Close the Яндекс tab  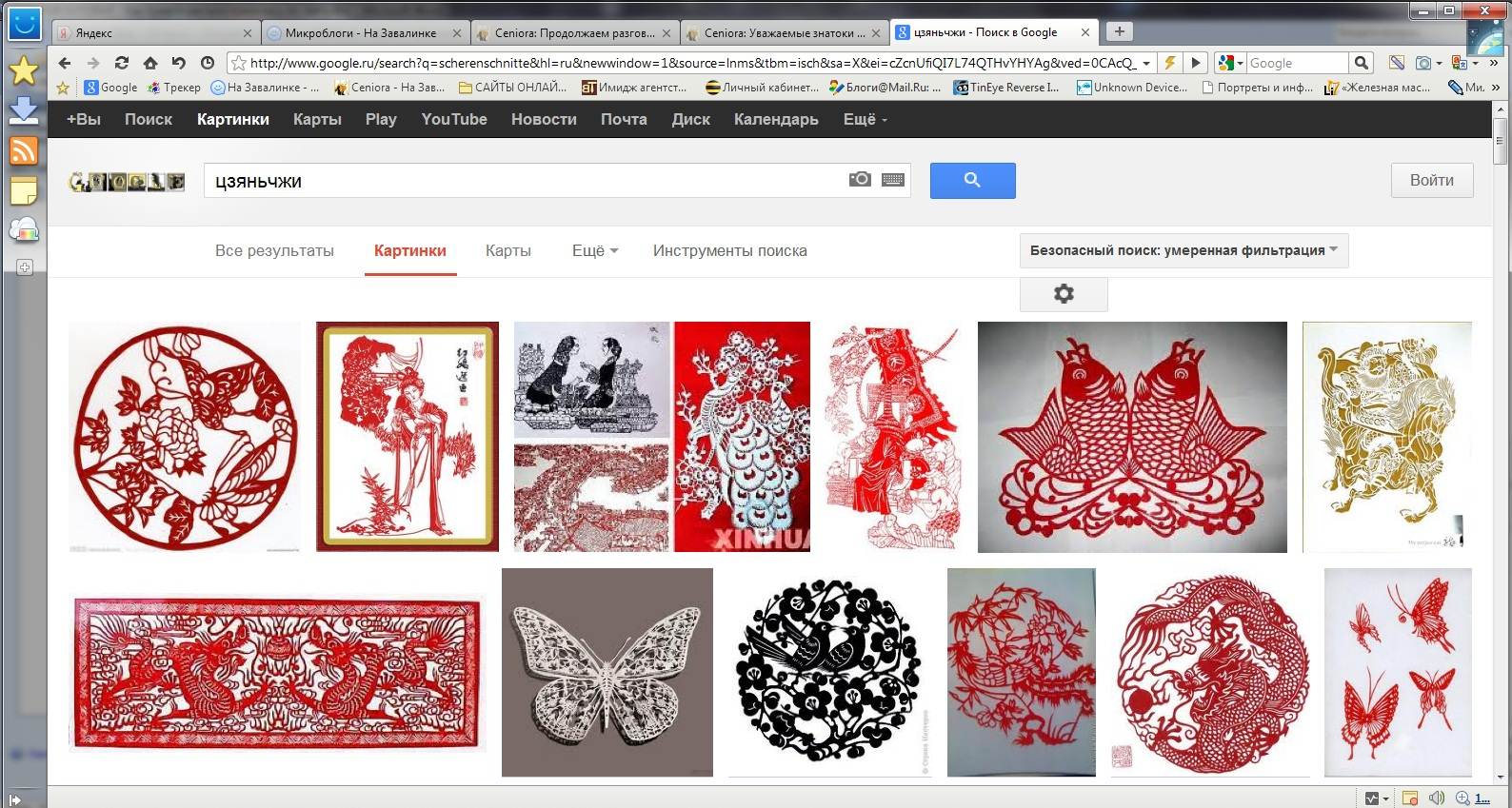pos(247,32)
